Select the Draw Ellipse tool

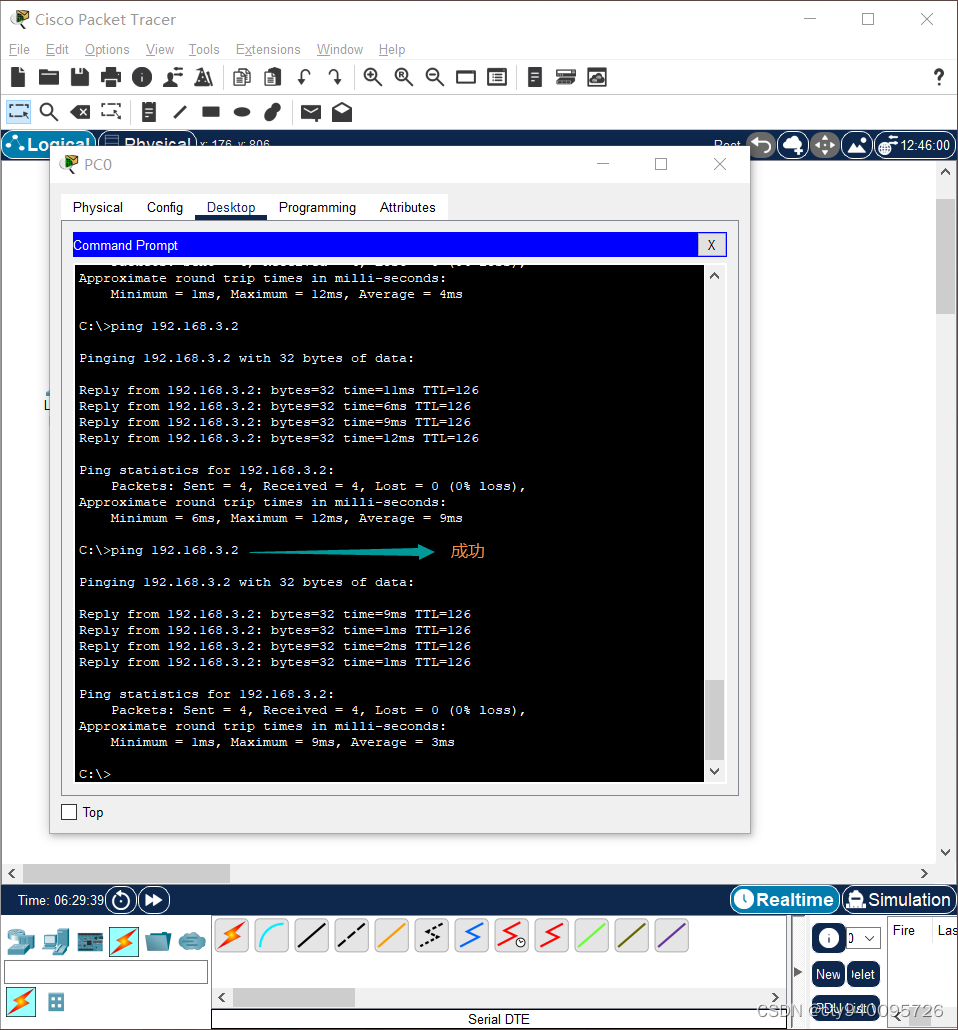point(242,112)
